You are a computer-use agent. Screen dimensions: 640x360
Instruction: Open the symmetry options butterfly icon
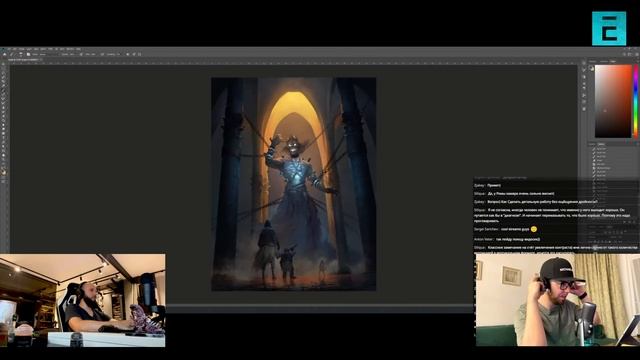[140, 54]
